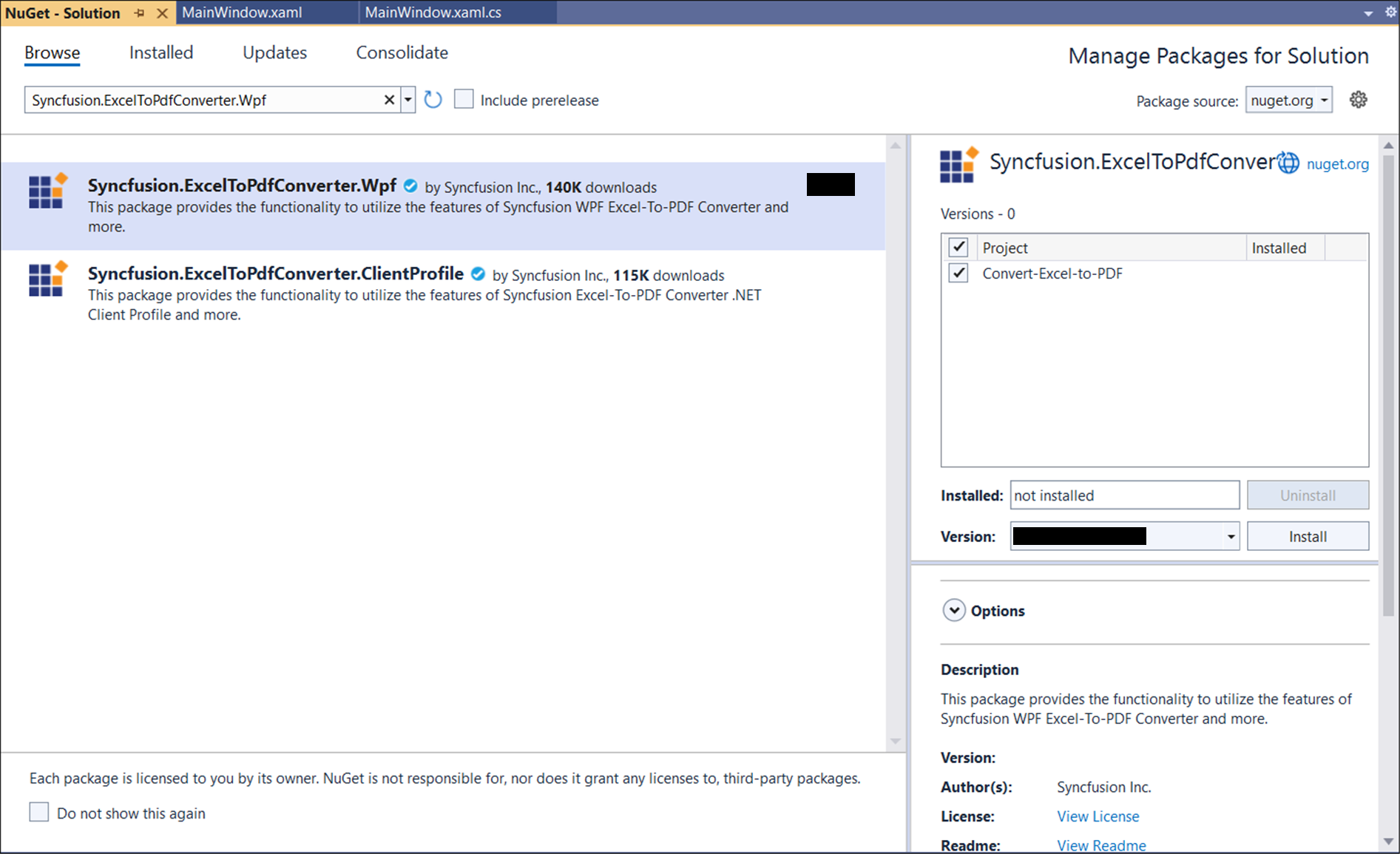Viewport: 1400px width, 854px height.
Task: Toggle Include prerelease checkbox
Action: (464, 99)
